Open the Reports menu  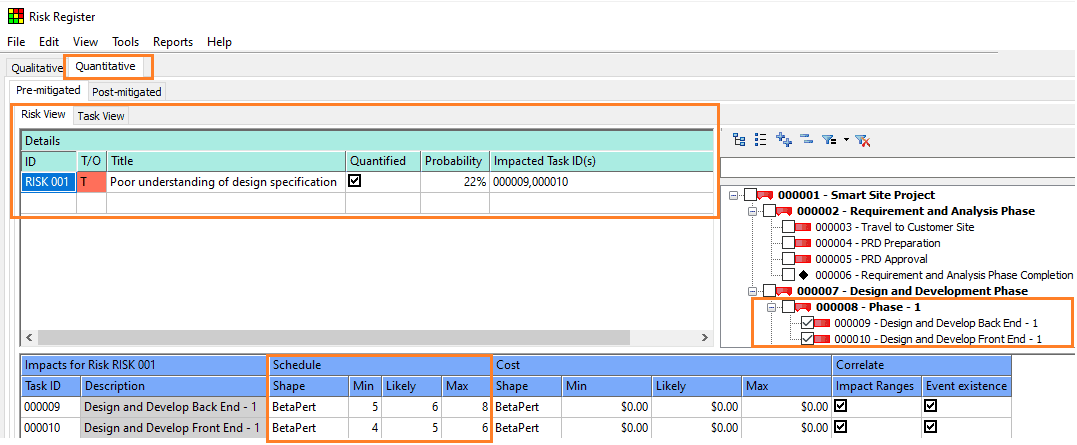[173, 42]
